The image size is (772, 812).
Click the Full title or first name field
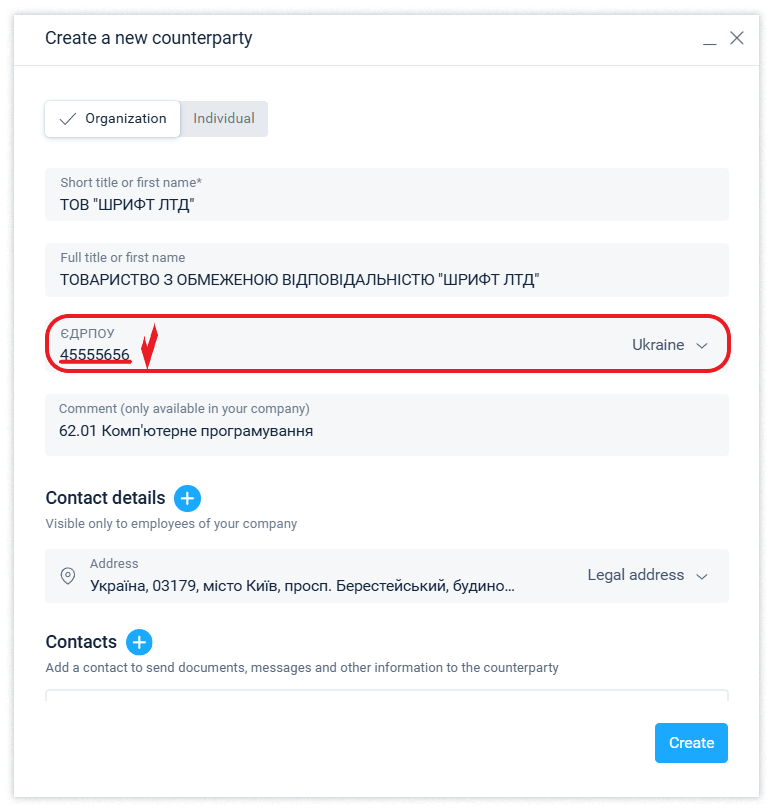click(386, 280)
